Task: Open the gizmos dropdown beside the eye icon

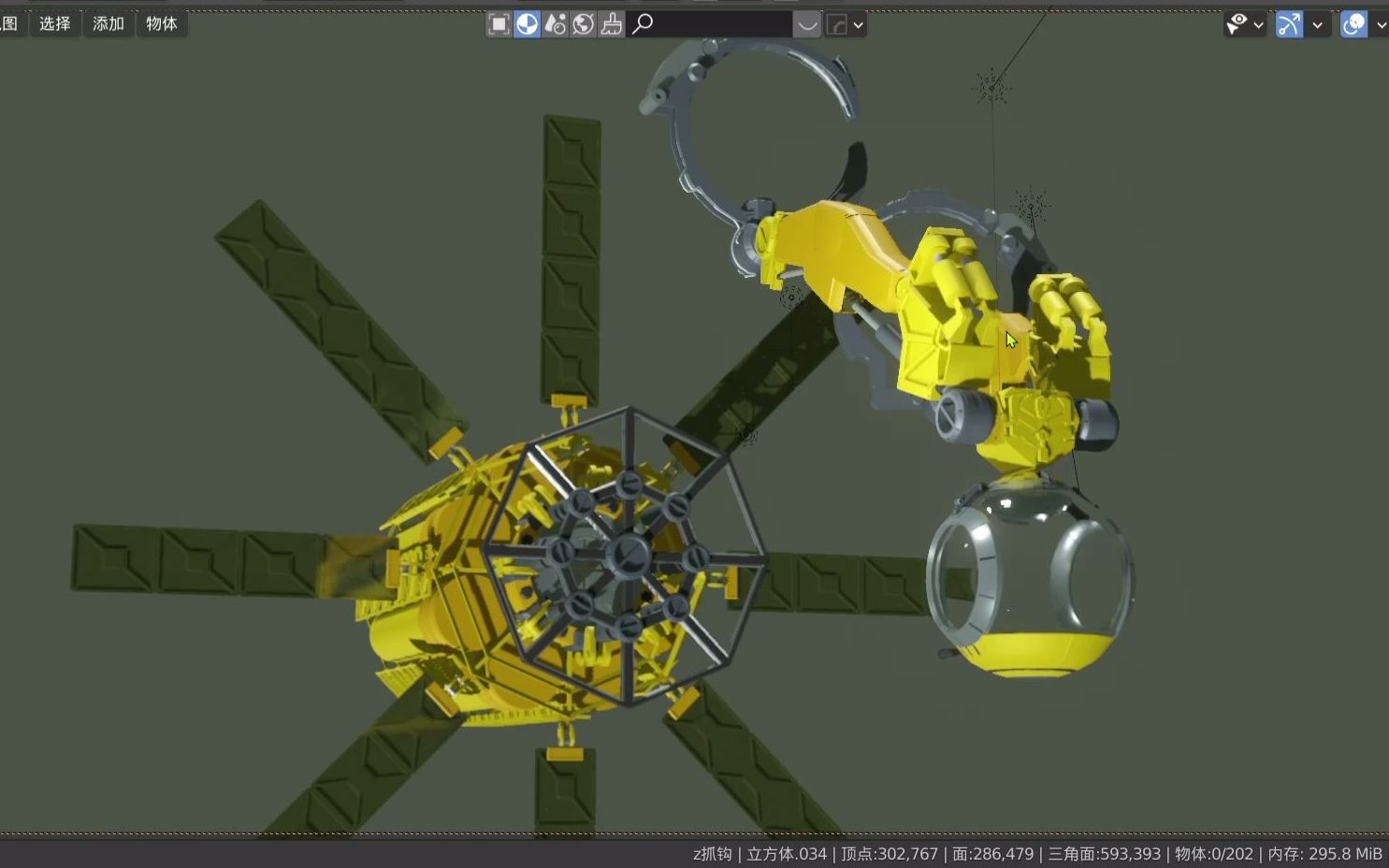Action: pyautogui.click(x=1258, y=24)
